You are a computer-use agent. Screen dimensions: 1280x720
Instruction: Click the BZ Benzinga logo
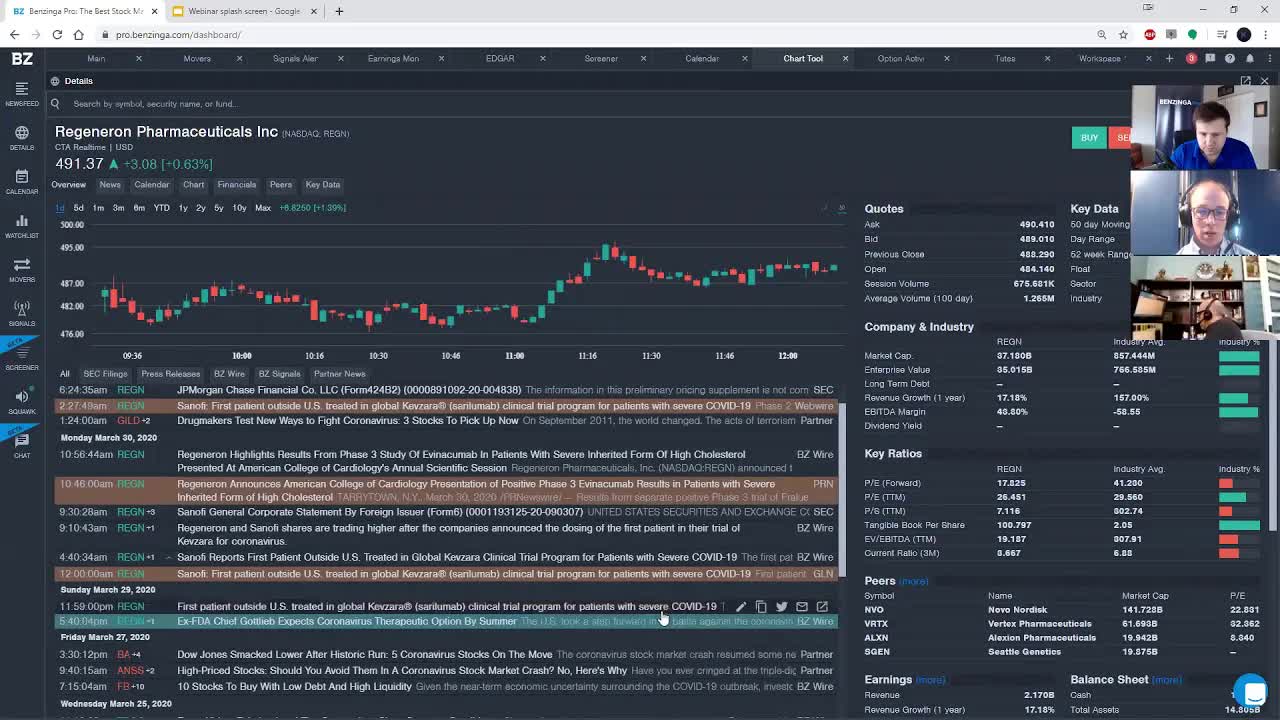(x=22, y=59)
